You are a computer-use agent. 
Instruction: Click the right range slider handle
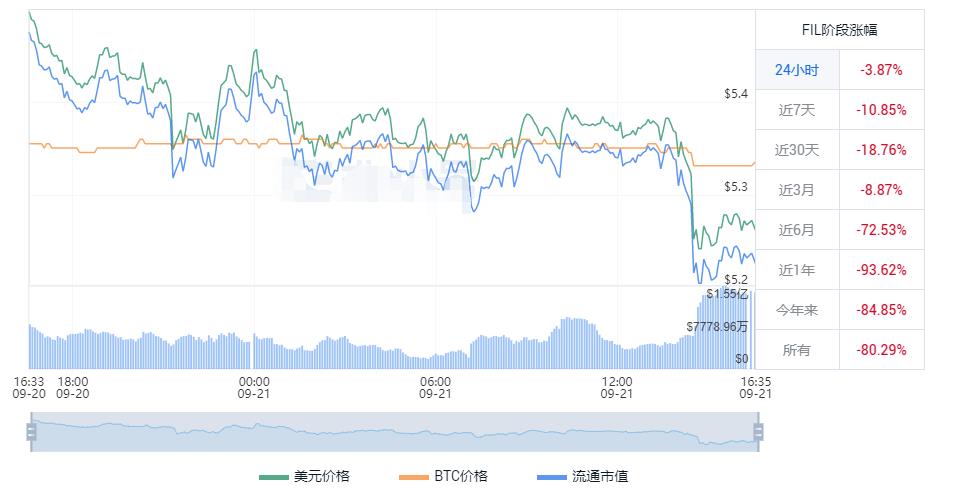point(758,432)
